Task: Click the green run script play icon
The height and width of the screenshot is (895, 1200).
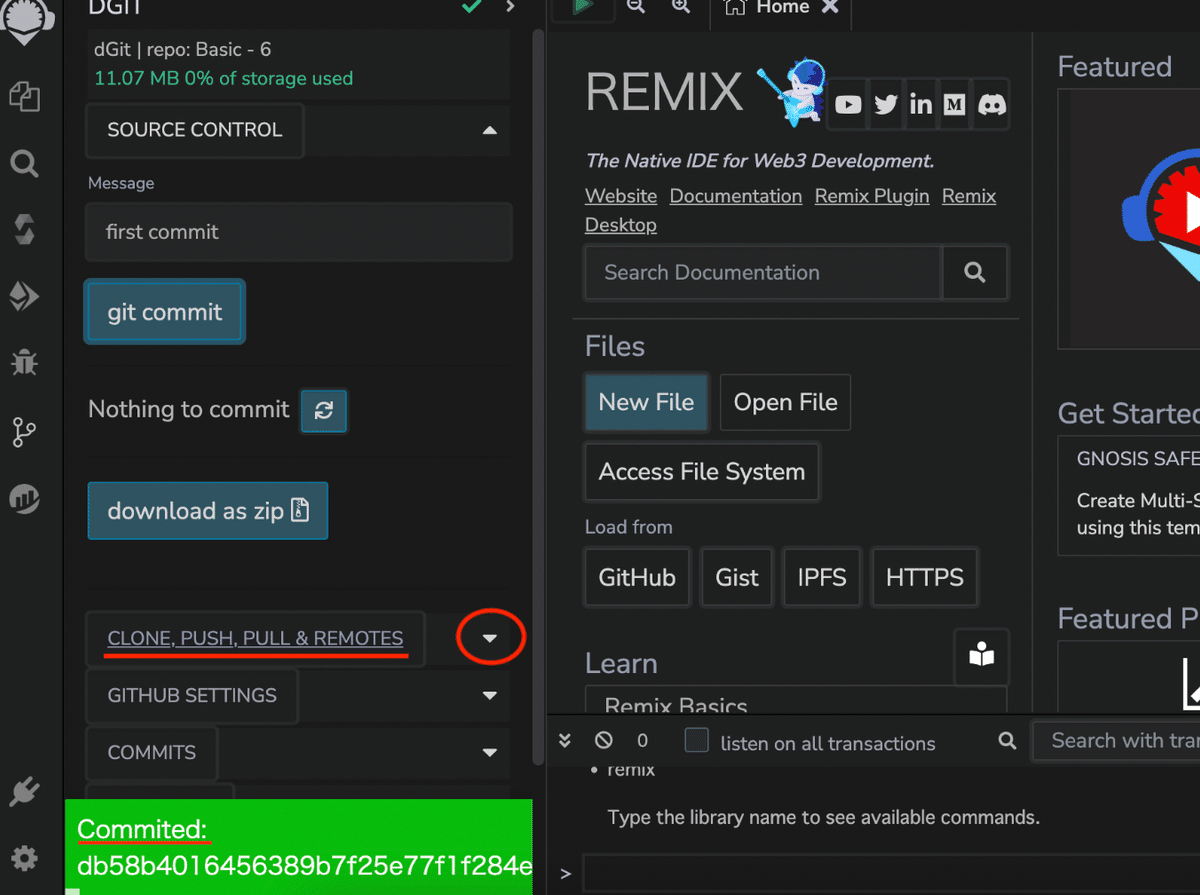Action: pyautogui.click(x=585, y=6)
